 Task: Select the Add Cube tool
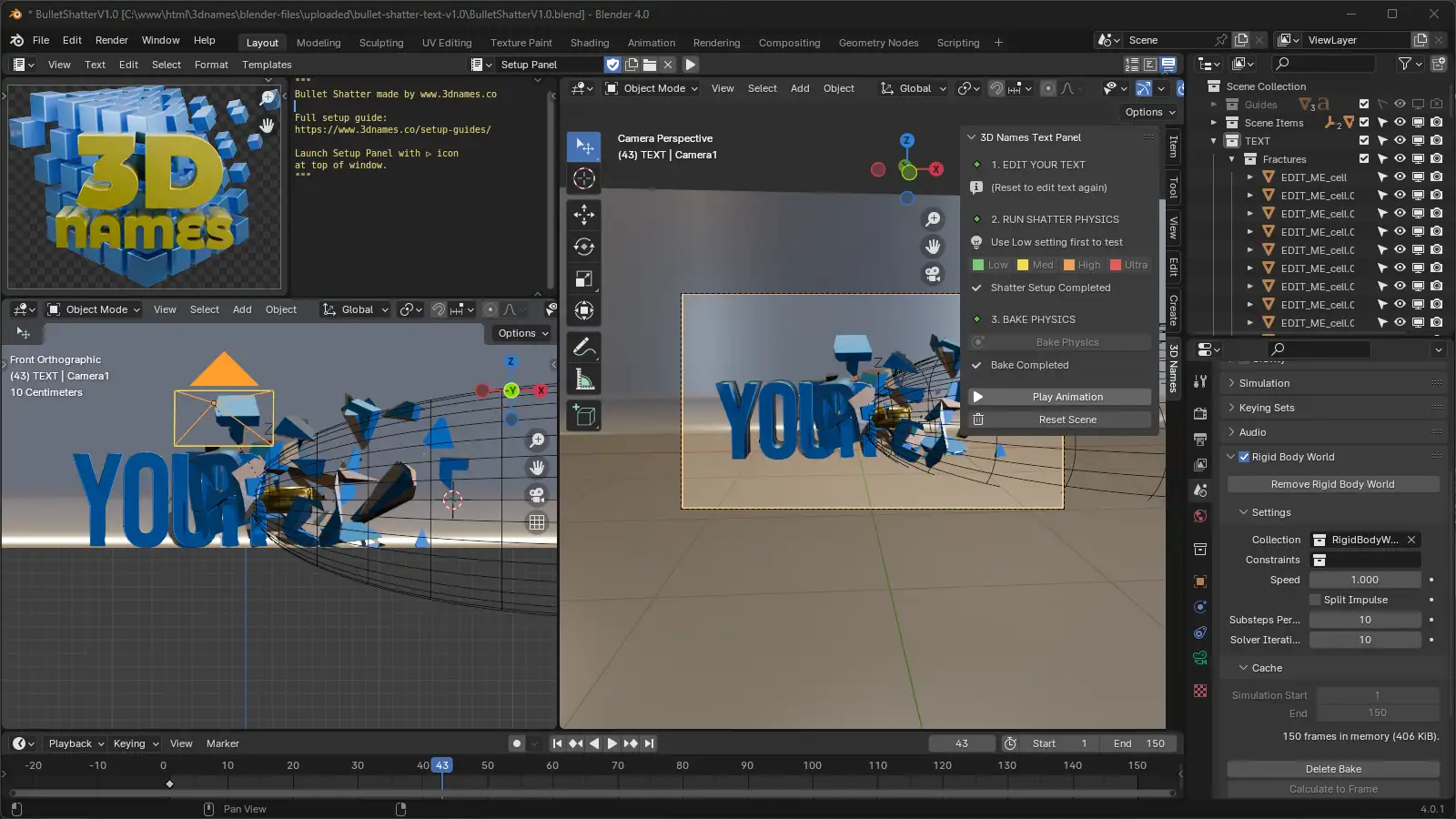[x=584, y=416]
